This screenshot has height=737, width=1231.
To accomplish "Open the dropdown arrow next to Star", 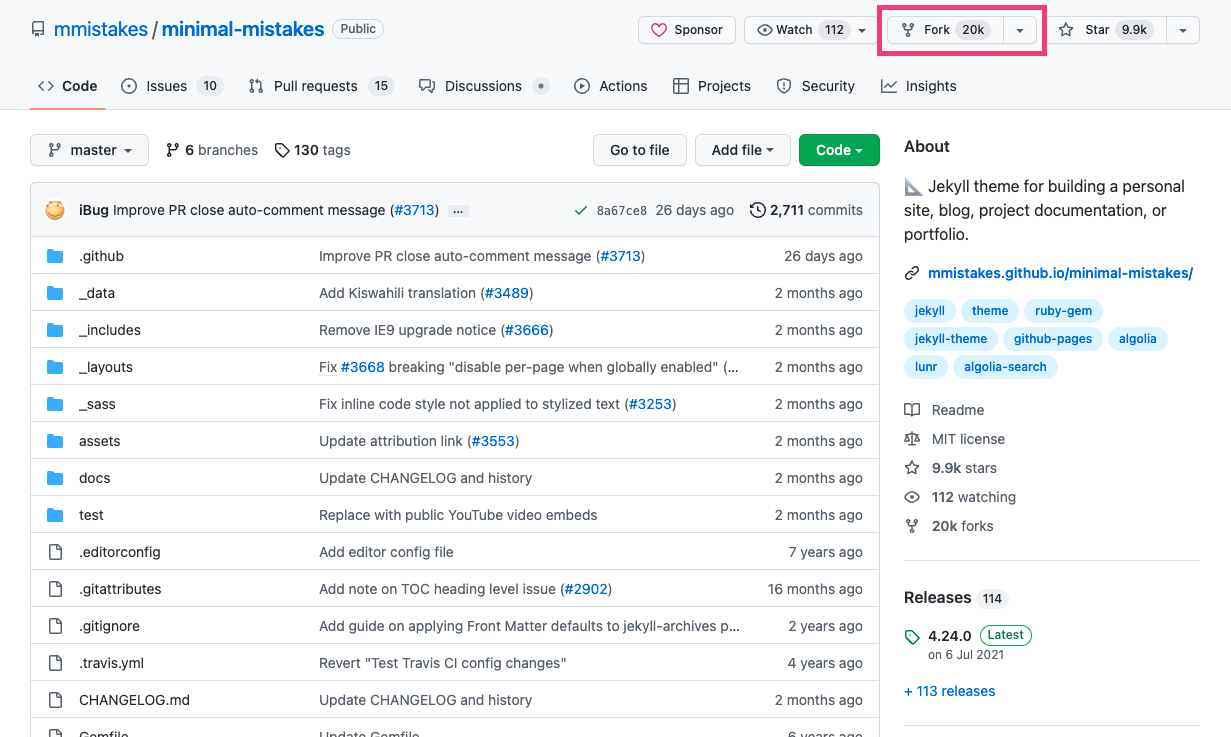I will (1183, 30).
